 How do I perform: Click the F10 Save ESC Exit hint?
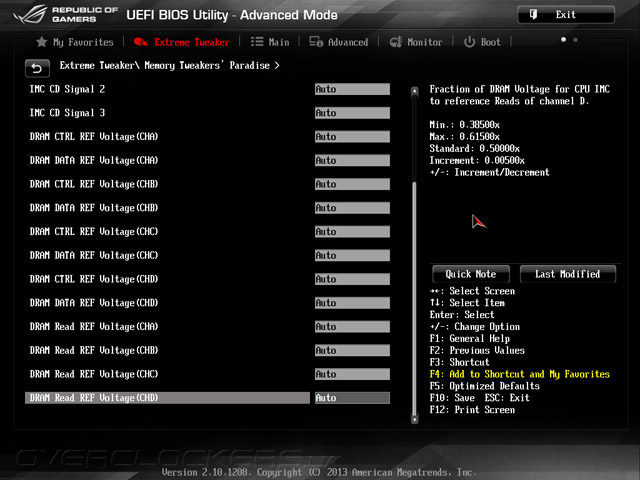pos(480,398)
